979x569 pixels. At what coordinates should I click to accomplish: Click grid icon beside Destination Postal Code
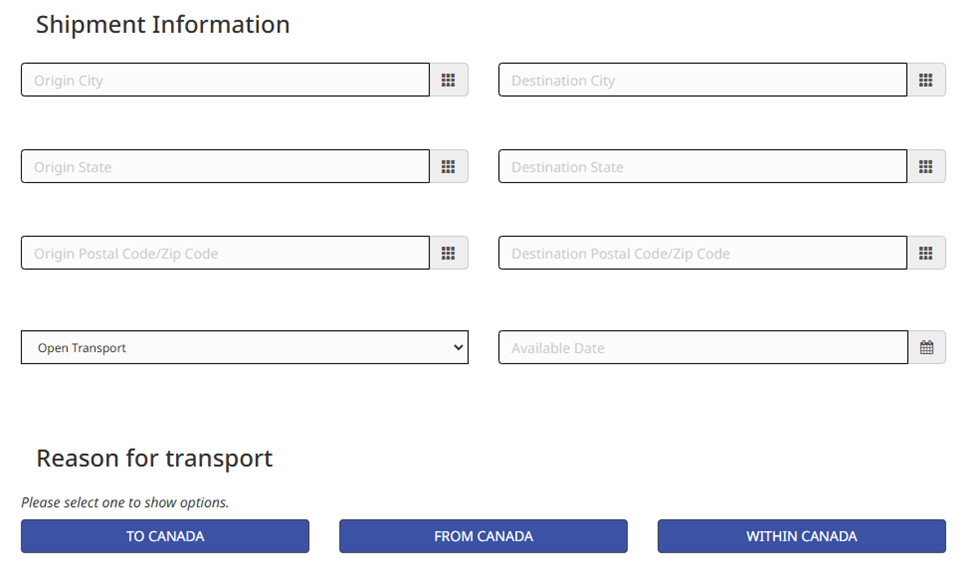[x=926, y=253]
